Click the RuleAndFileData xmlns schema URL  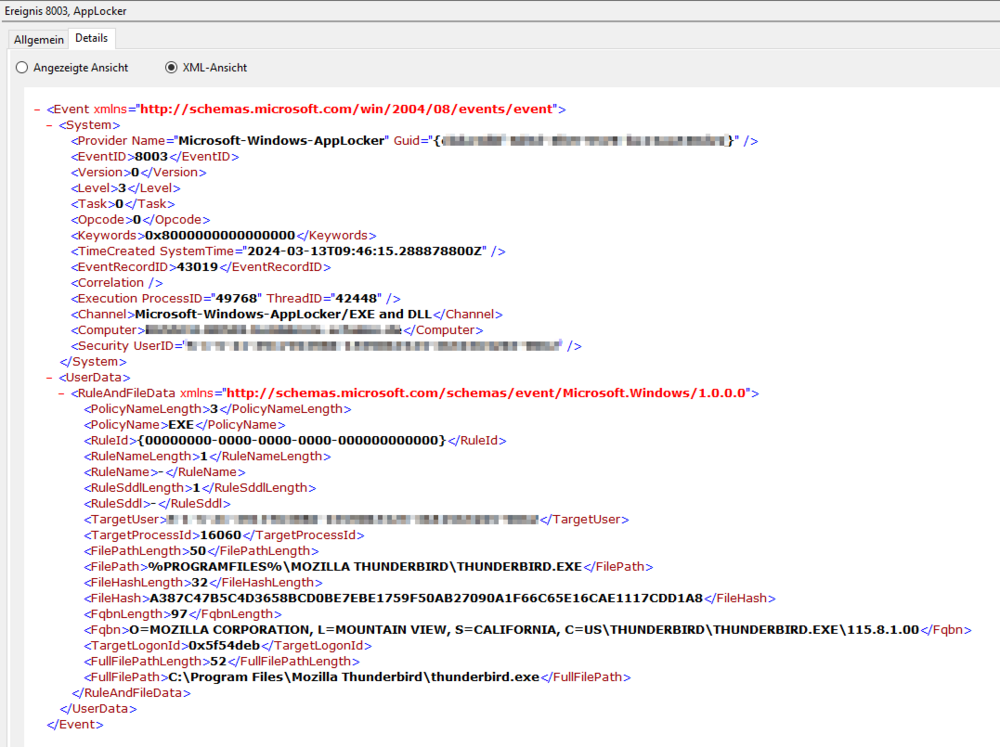point(487,394)
